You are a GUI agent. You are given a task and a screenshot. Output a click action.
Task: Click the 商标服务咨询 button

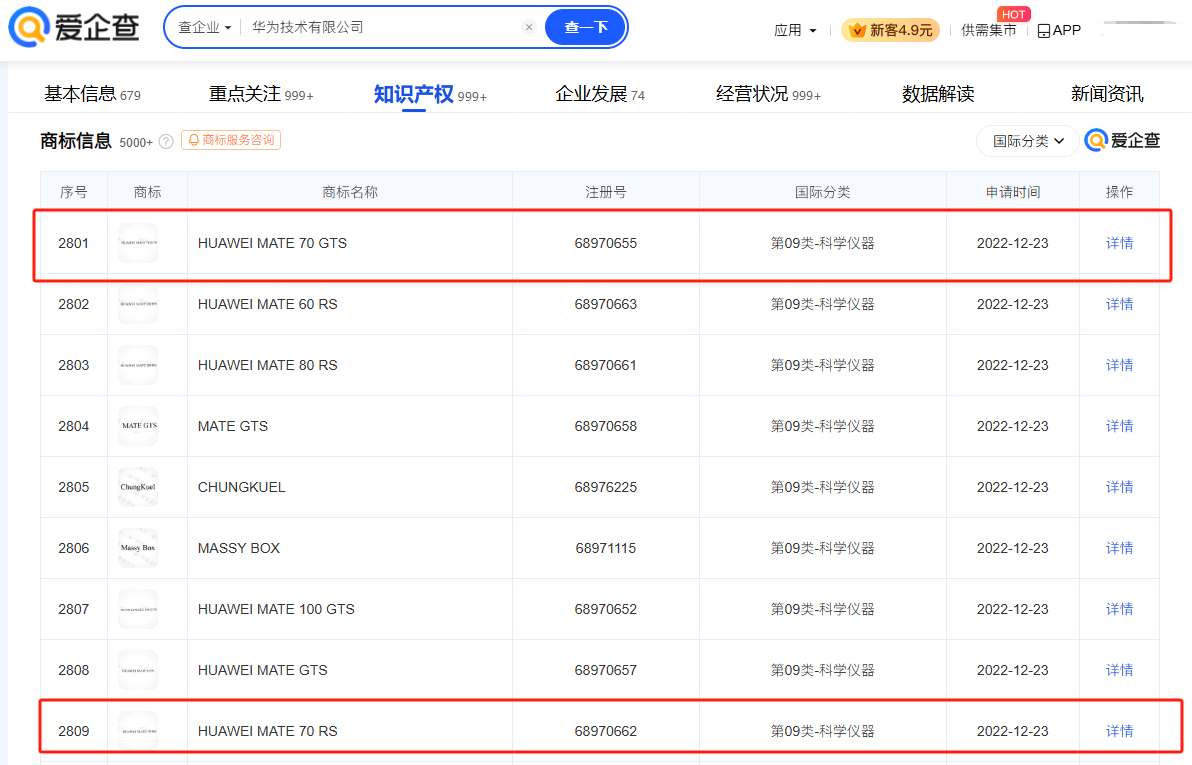[231, 140]
